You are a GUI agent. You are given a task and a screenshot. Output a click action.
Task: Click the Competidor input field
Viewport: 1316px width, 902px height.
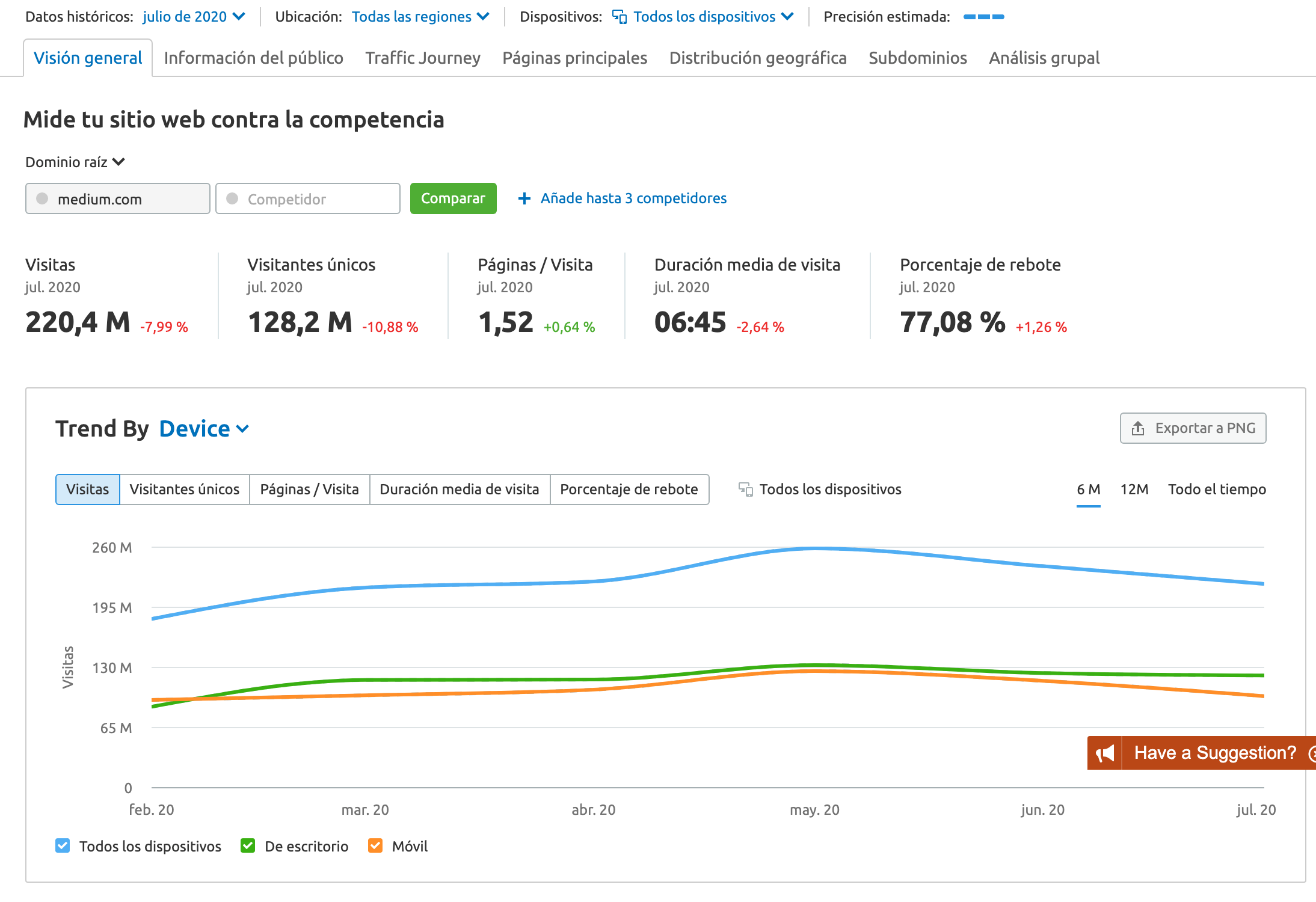pos(308,198)
